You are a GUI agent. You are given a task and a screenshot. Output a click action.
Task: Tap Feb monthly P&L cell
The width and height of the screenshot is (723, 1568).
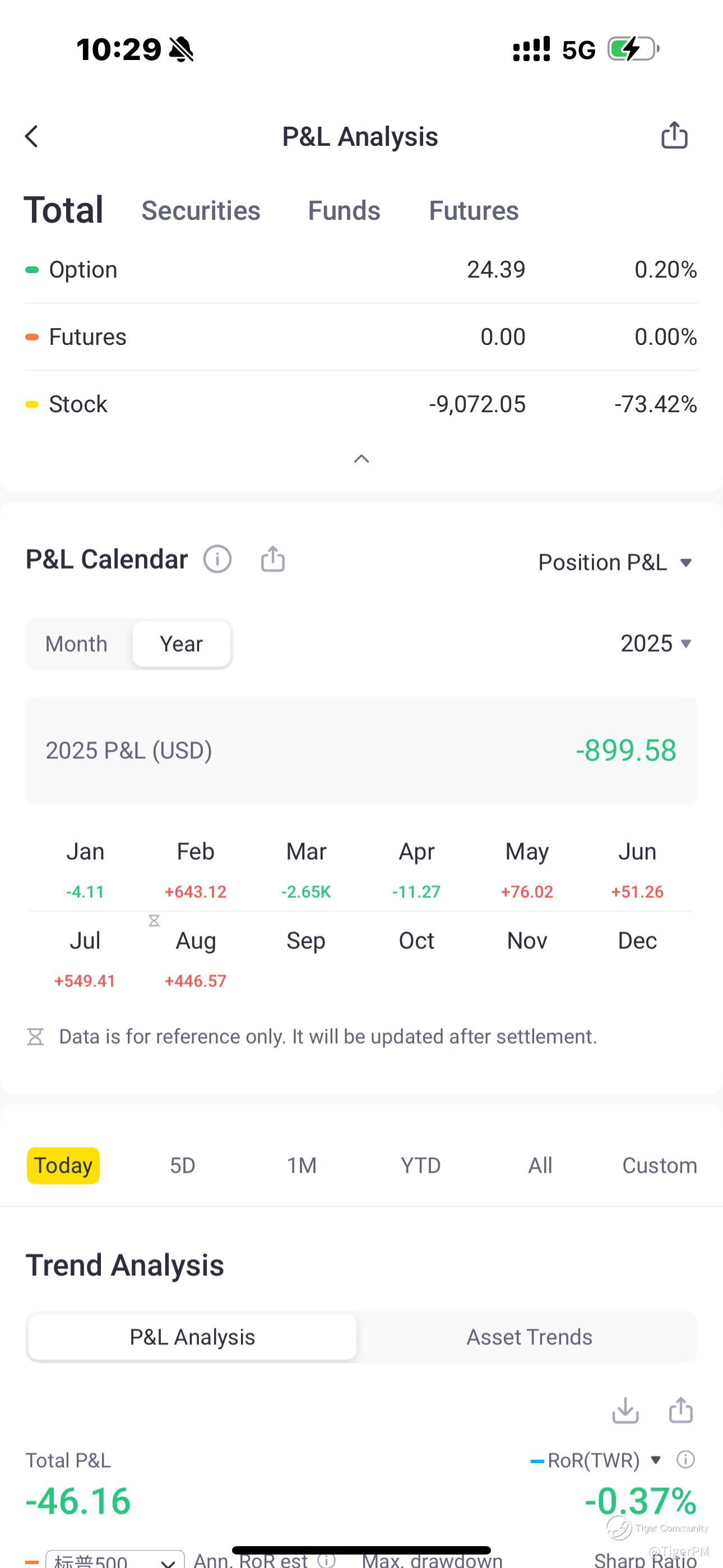[196, 870]
